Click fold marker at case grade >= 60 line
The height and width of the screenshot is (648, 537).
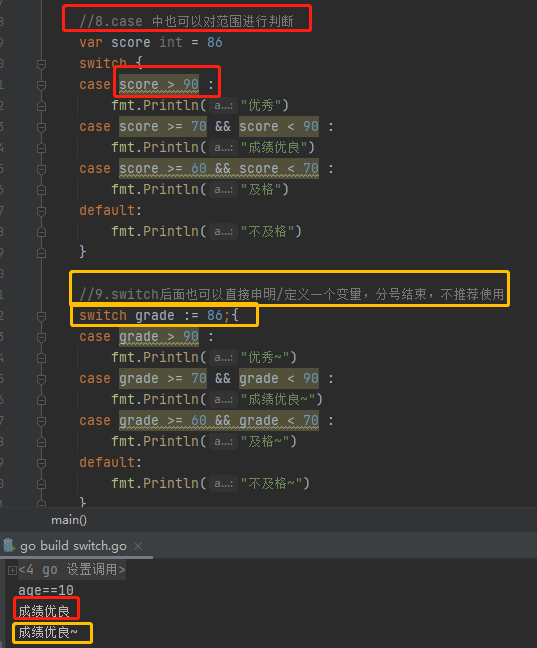point(41,421)
